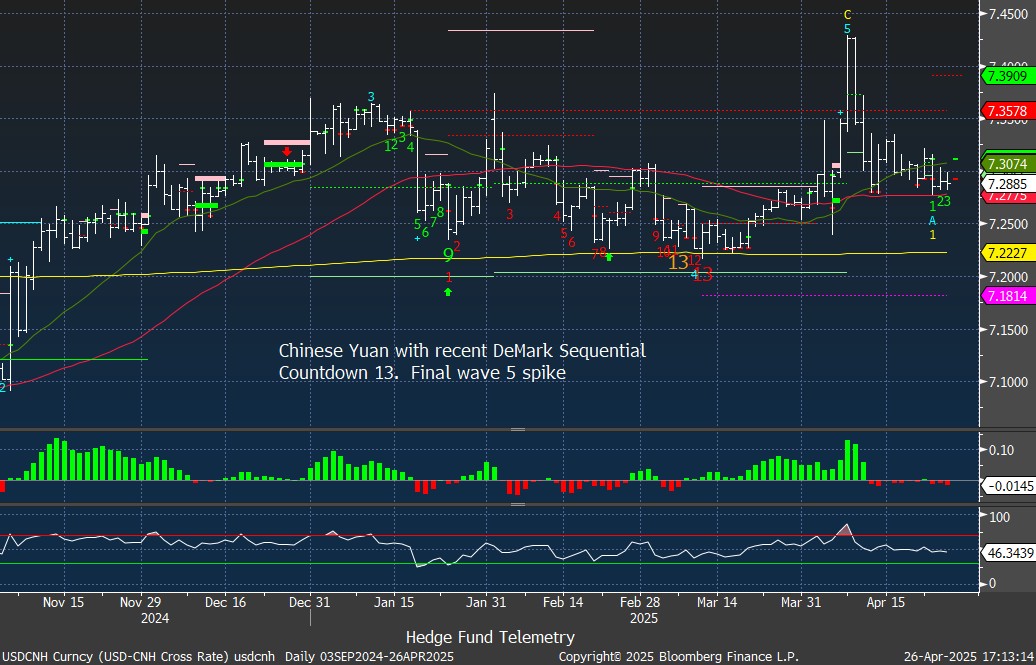Click the 2024 year label
The width and height of the screenshot is (1036, 665).
coord(155,618)
